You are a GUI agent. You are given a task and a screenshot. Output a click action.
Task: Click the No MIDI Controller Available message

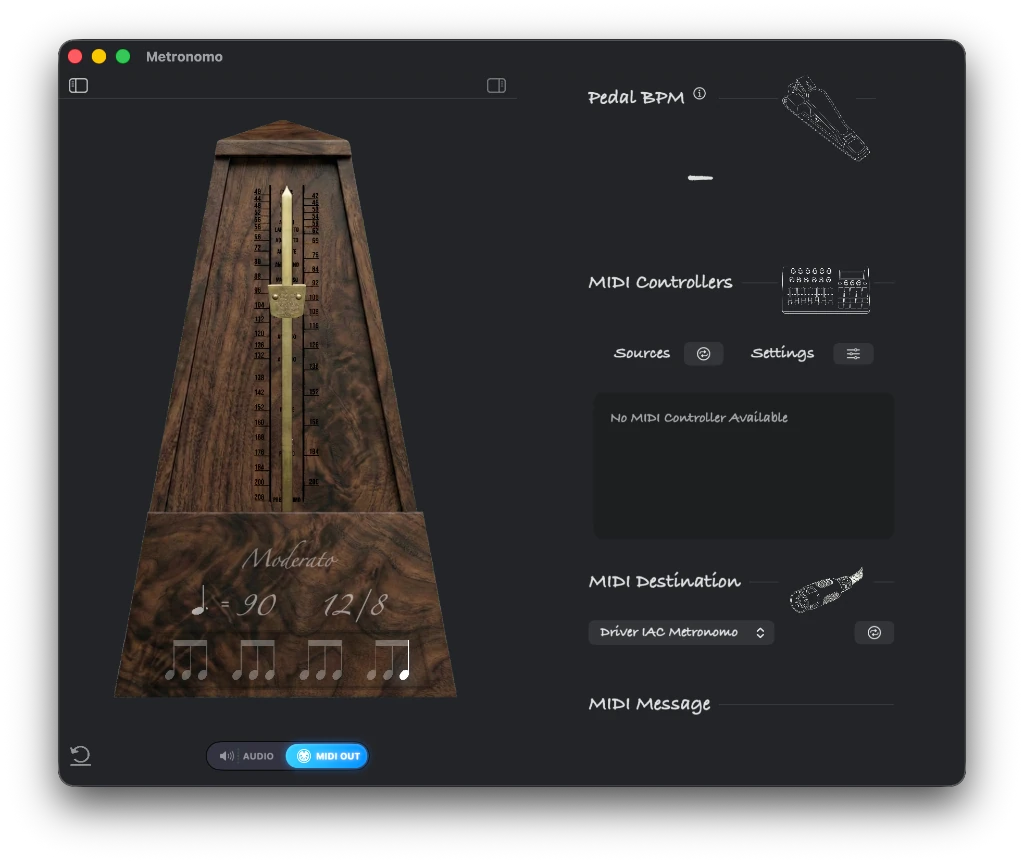(x=699, y=417)
